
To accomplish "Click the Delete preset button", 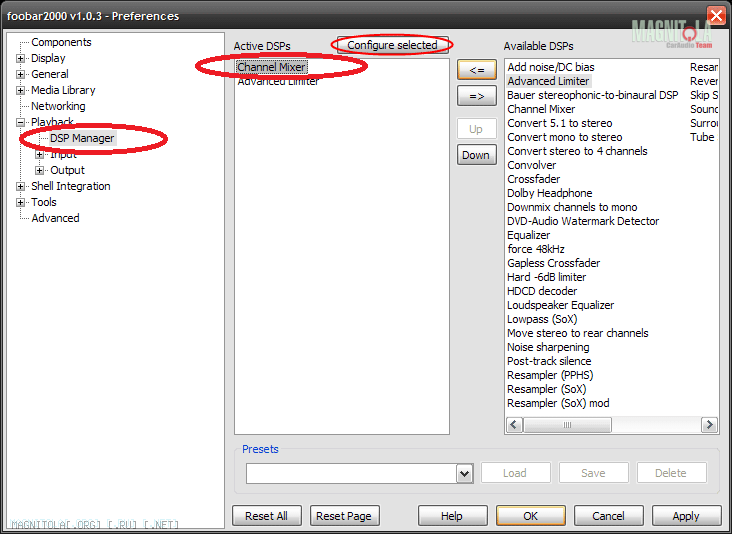I will point(671,473).
